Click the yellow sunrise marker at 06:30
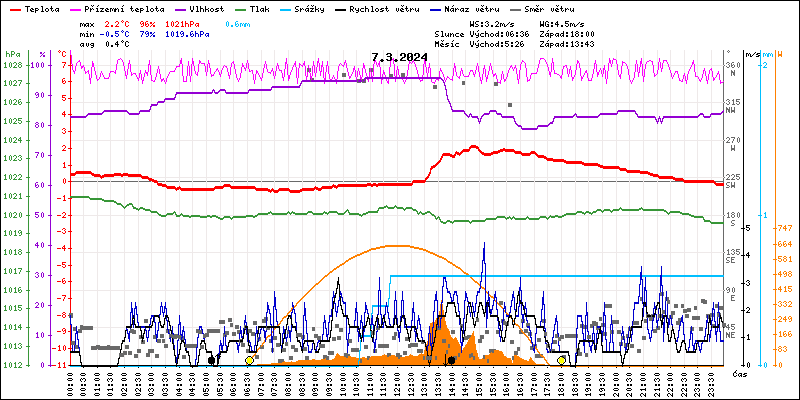This screenshot has height=400, width=800. click(249, 360)
